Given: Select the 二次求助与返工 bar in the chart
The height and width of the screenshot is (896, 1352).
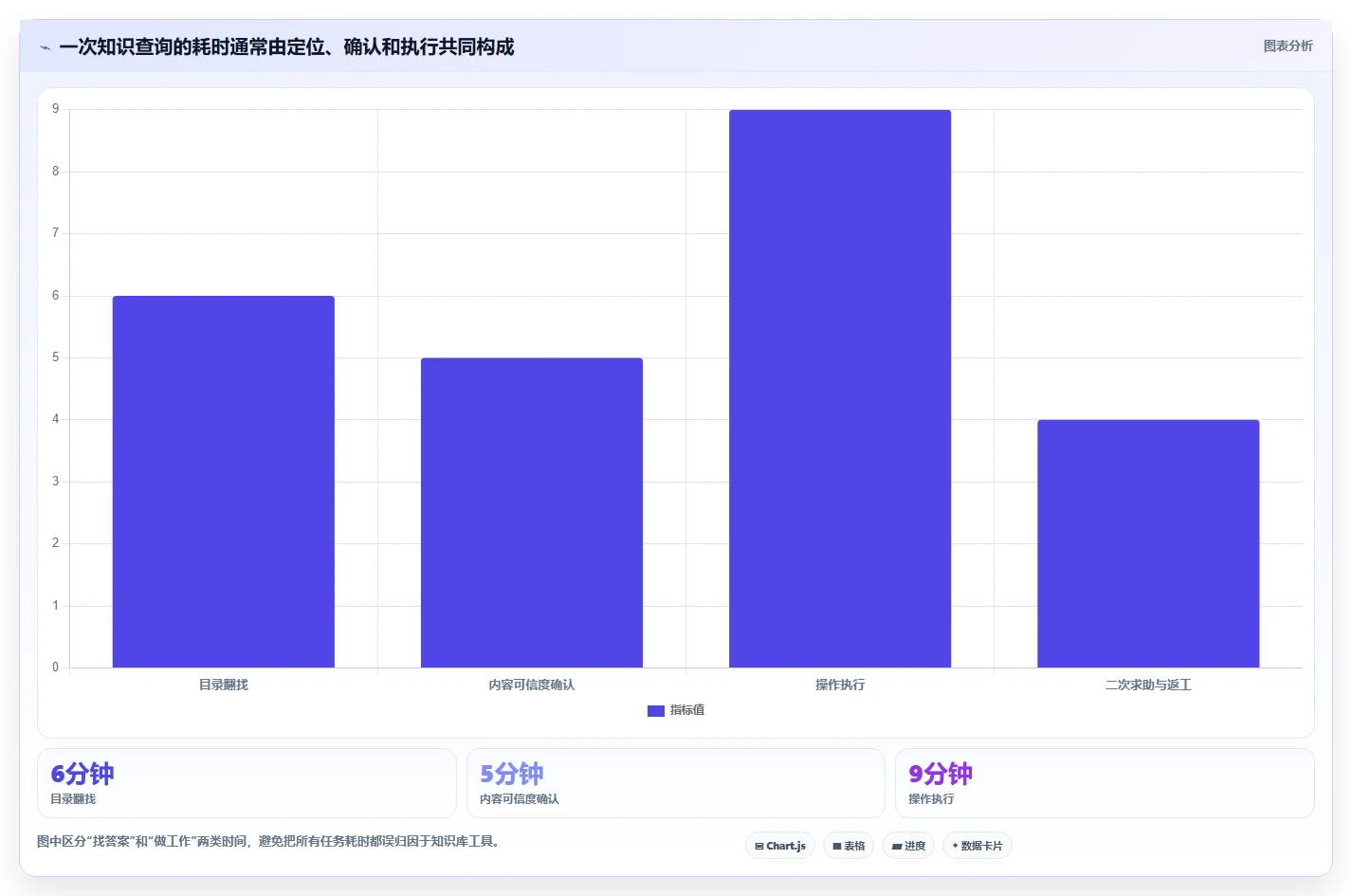Looking at the screenshot, I should click(x=1148, y=543).
